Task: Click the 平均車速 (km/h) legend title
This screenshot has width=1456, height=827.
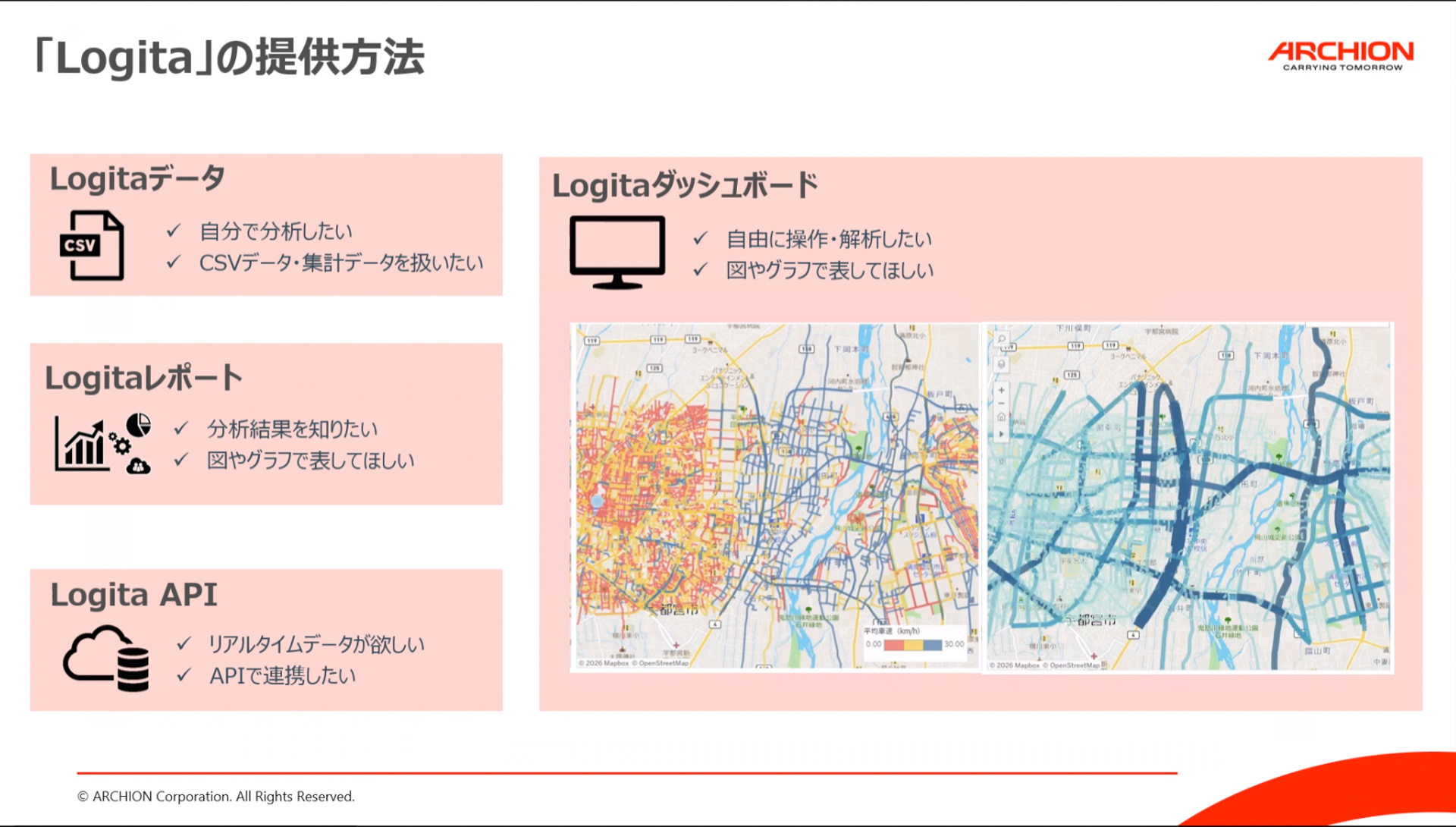Action: [892, 630]
